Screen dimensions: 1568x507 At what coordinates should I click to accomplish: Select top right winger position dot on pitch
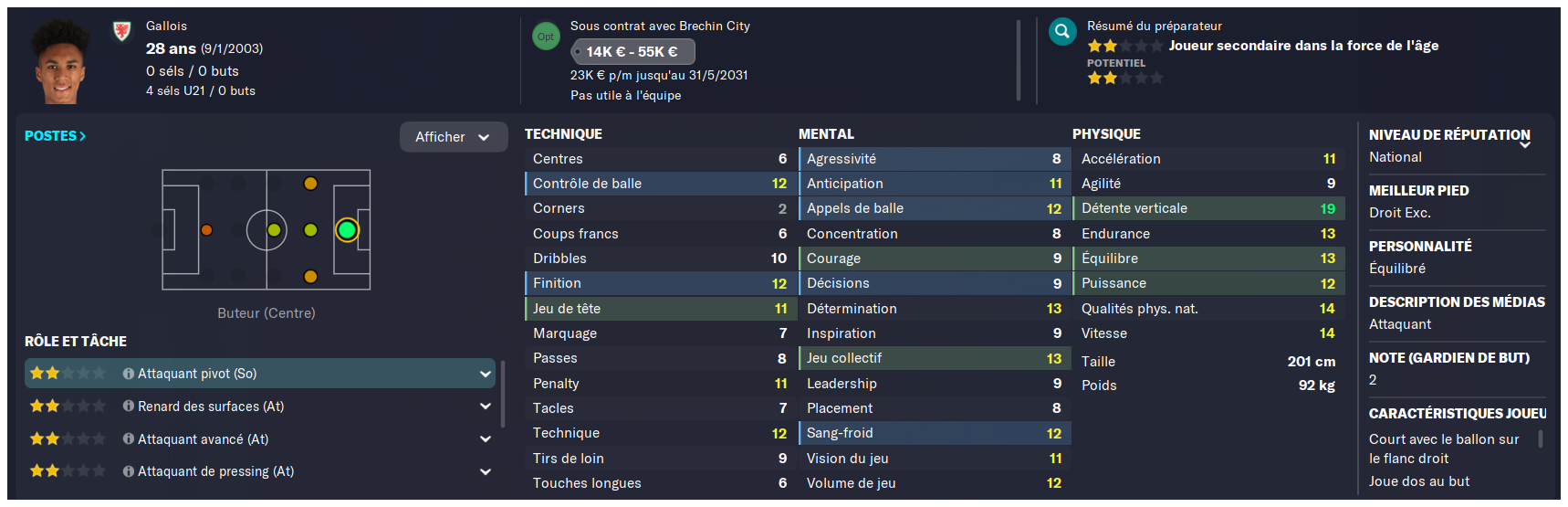(x=310, y=184)
